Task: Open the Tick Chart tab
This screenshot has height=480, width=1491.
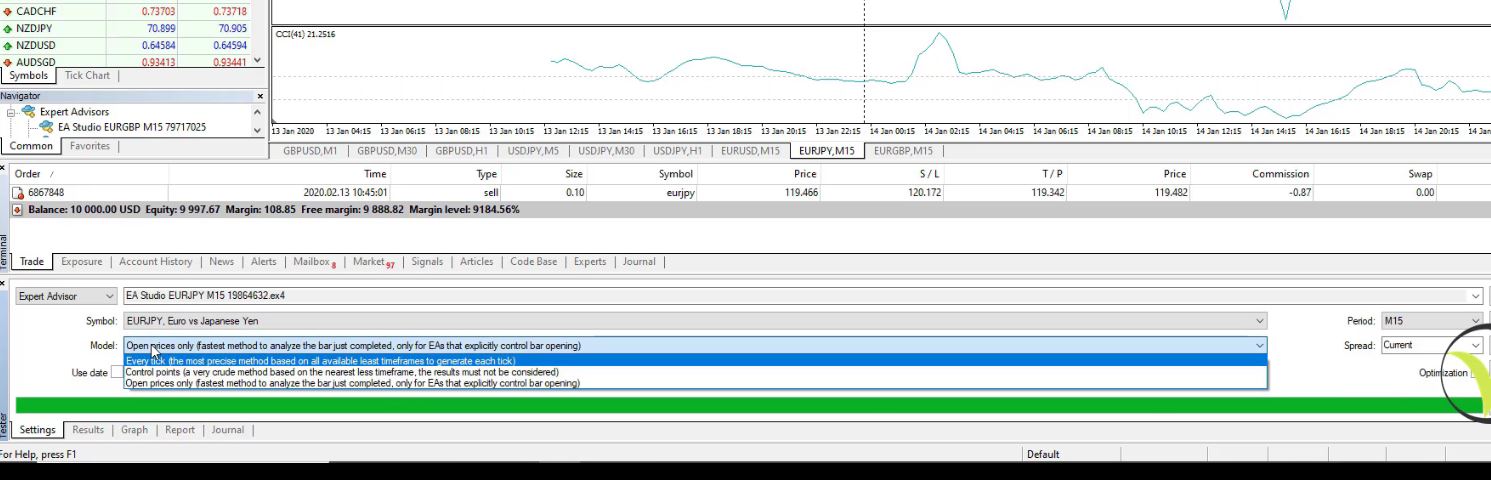Action: [x=87, y=76]
